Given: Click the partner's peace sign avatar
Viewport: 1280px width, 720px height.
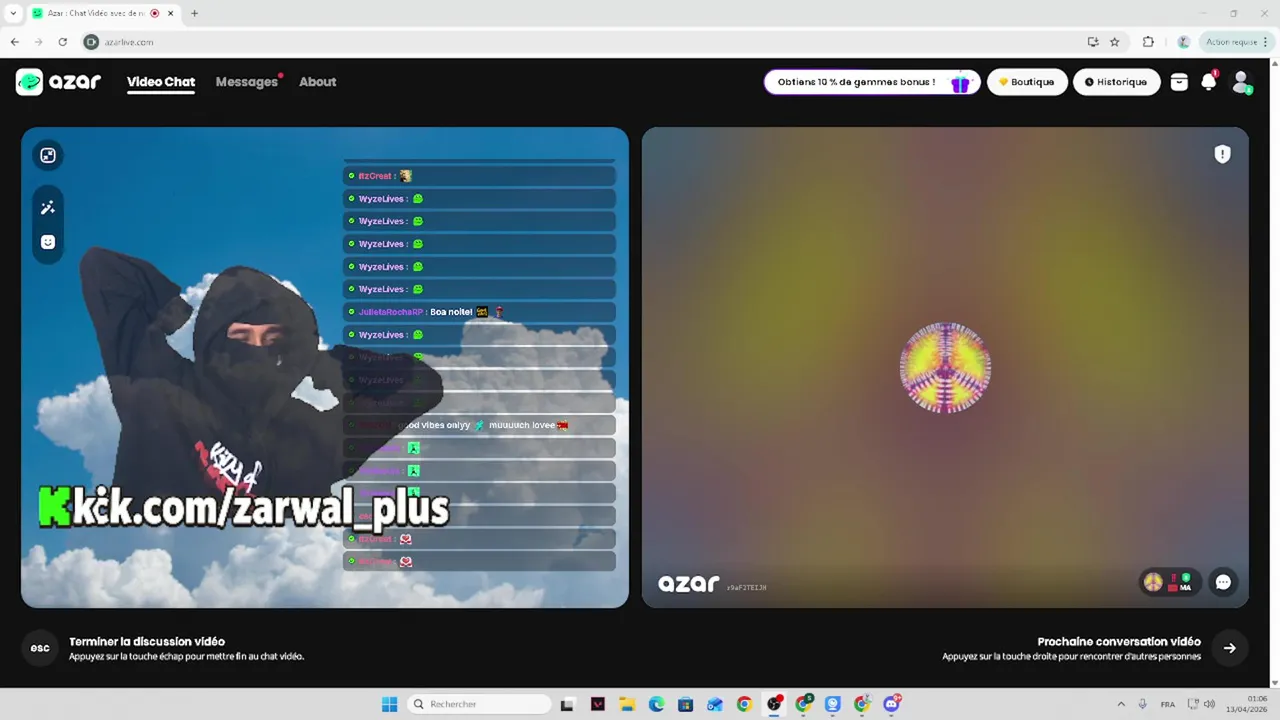Looking at the screenshot, I should (945, 367).
